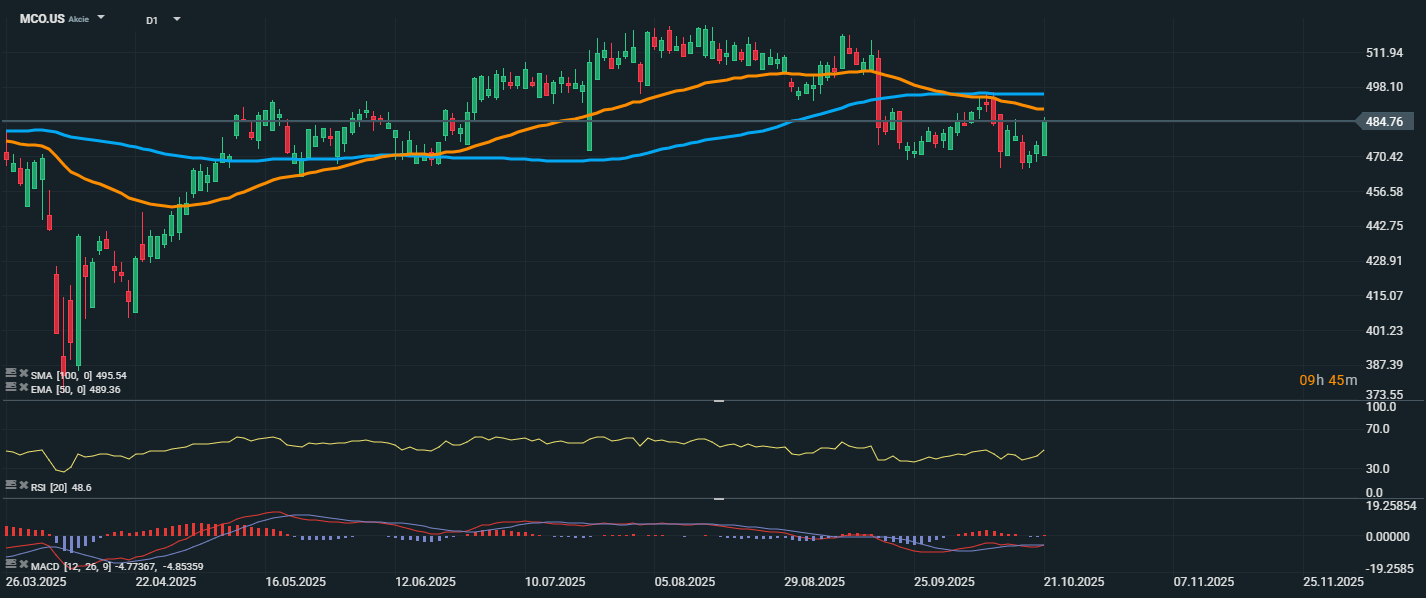Expand the D1 timeframe dropdown arrow
The image size is (1426, 598).
(177, 19)
